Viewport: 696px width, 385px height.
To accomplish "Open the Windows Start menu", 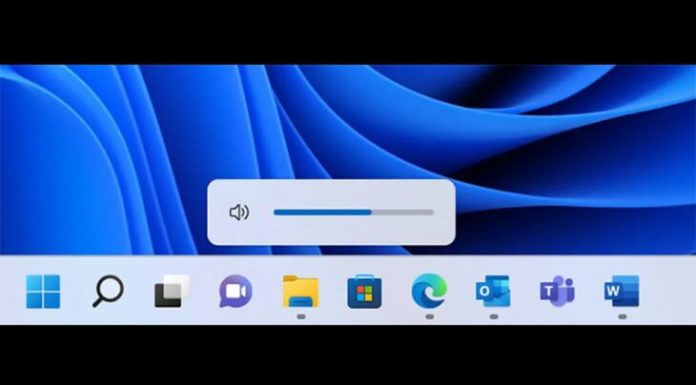I will click(43, 291).
